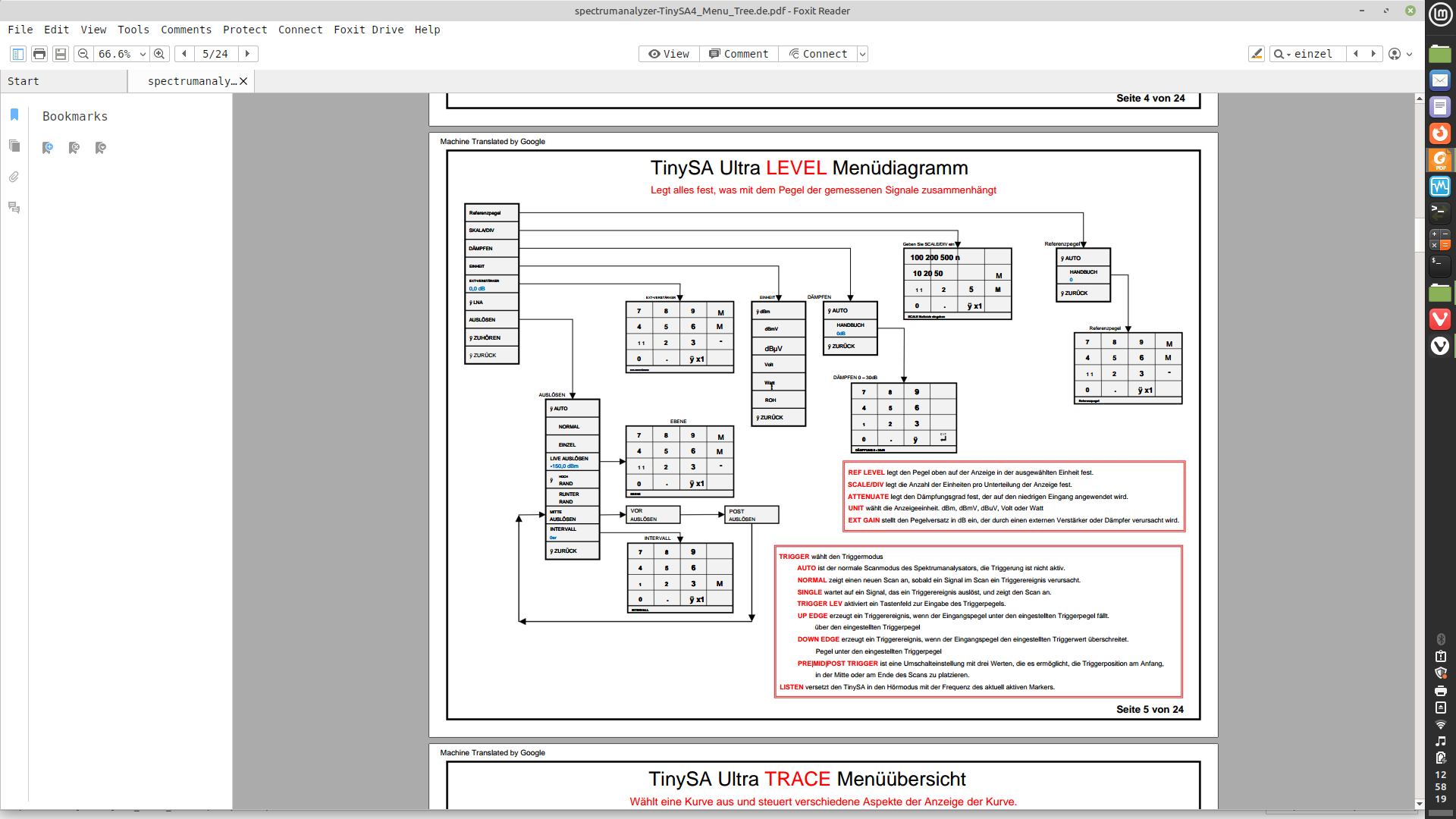Add a new bookmark icon

pyautogui.click(x=48, y=148)
